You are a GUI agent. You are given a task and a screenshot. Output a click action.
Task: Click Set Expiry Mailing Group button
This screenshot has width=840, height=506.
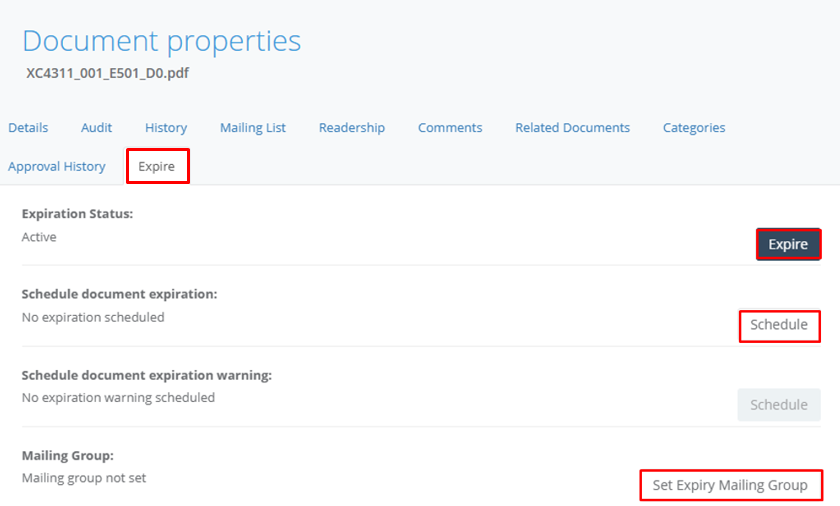[730, 485]
